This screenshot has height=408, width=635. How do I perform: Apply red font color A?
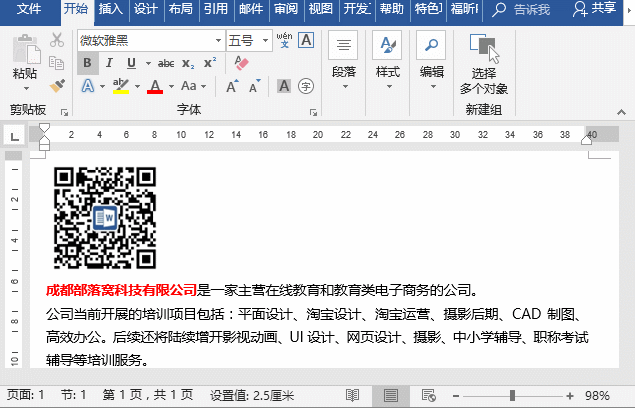(x=155, y=86)
